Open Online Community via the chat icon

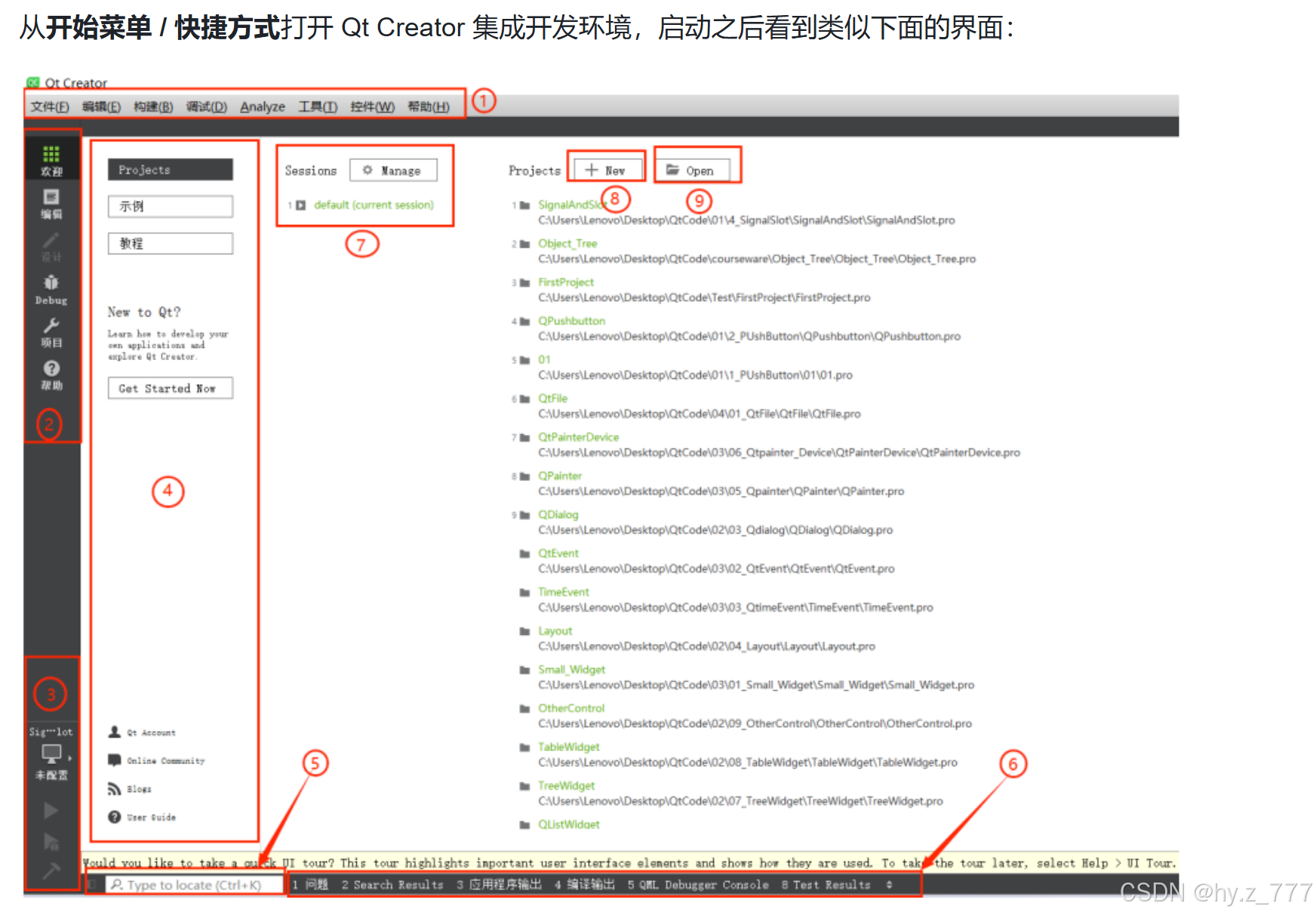point(115,760)
